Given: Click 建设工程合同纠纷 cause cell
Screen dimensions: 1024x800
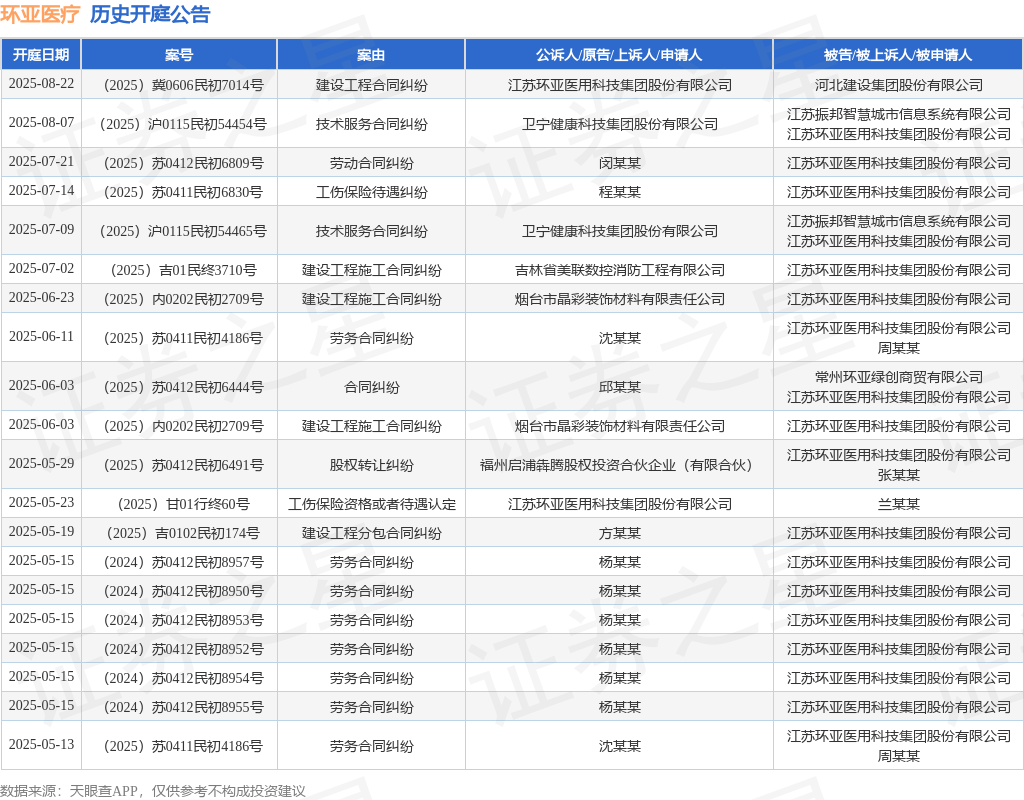Looking at the screenshot, I should 372,85.
